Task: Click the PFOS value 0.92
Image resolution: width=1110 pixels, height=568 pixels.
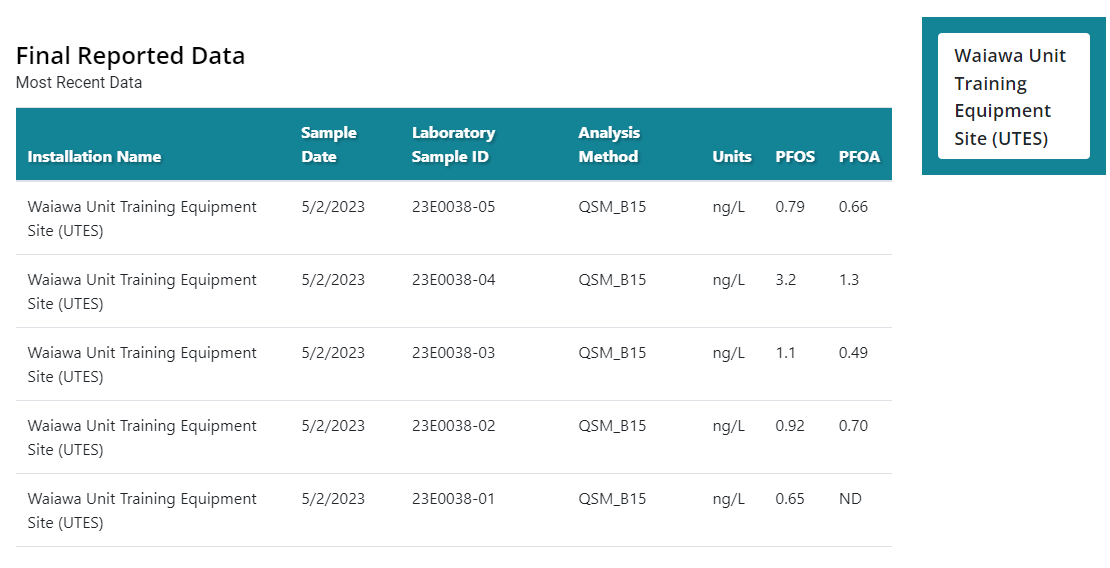Action: coord(790,426)
